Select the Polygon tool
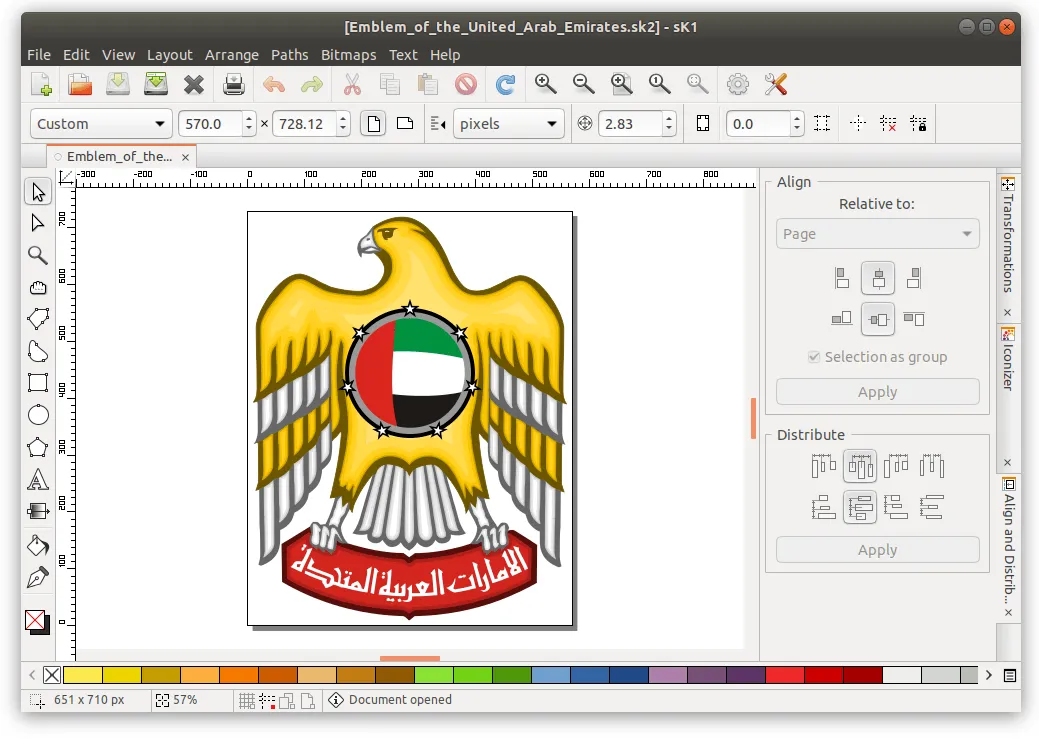Image resolution: width=1039 pixels, height=739 pixels. [37, 447]
